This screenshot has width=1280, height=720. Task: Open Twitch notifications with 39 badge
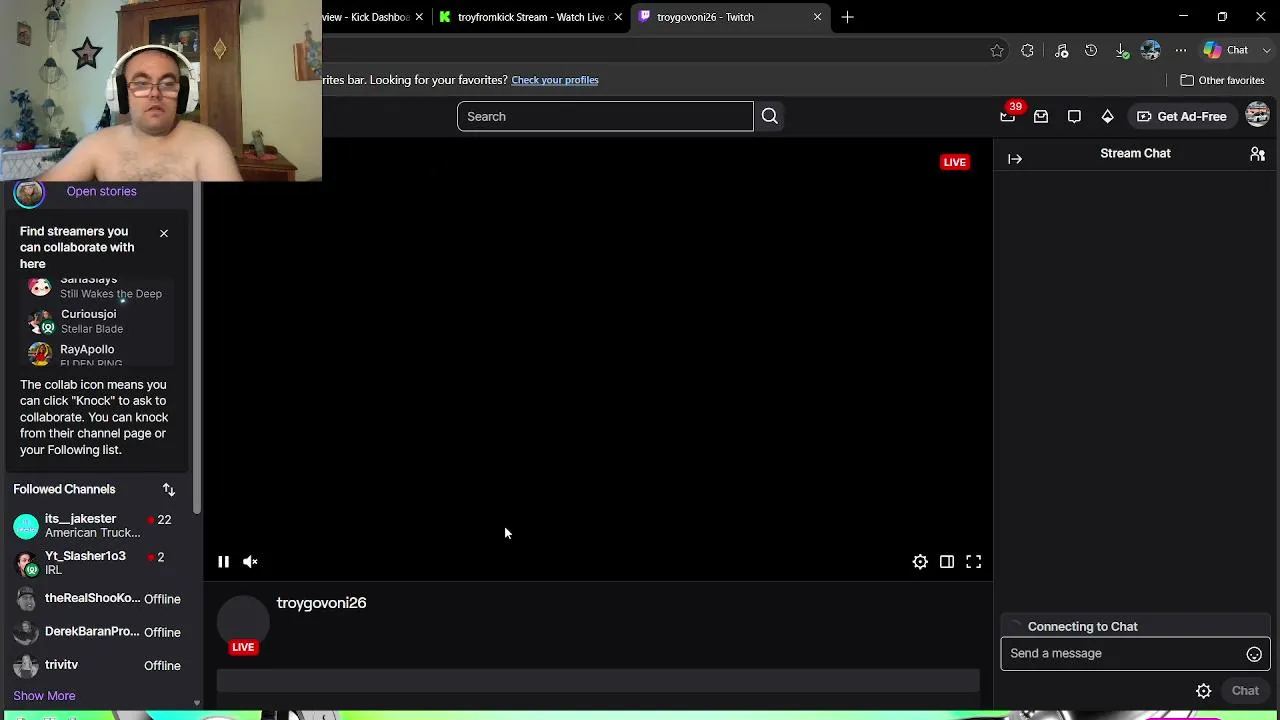[1008, 116]
